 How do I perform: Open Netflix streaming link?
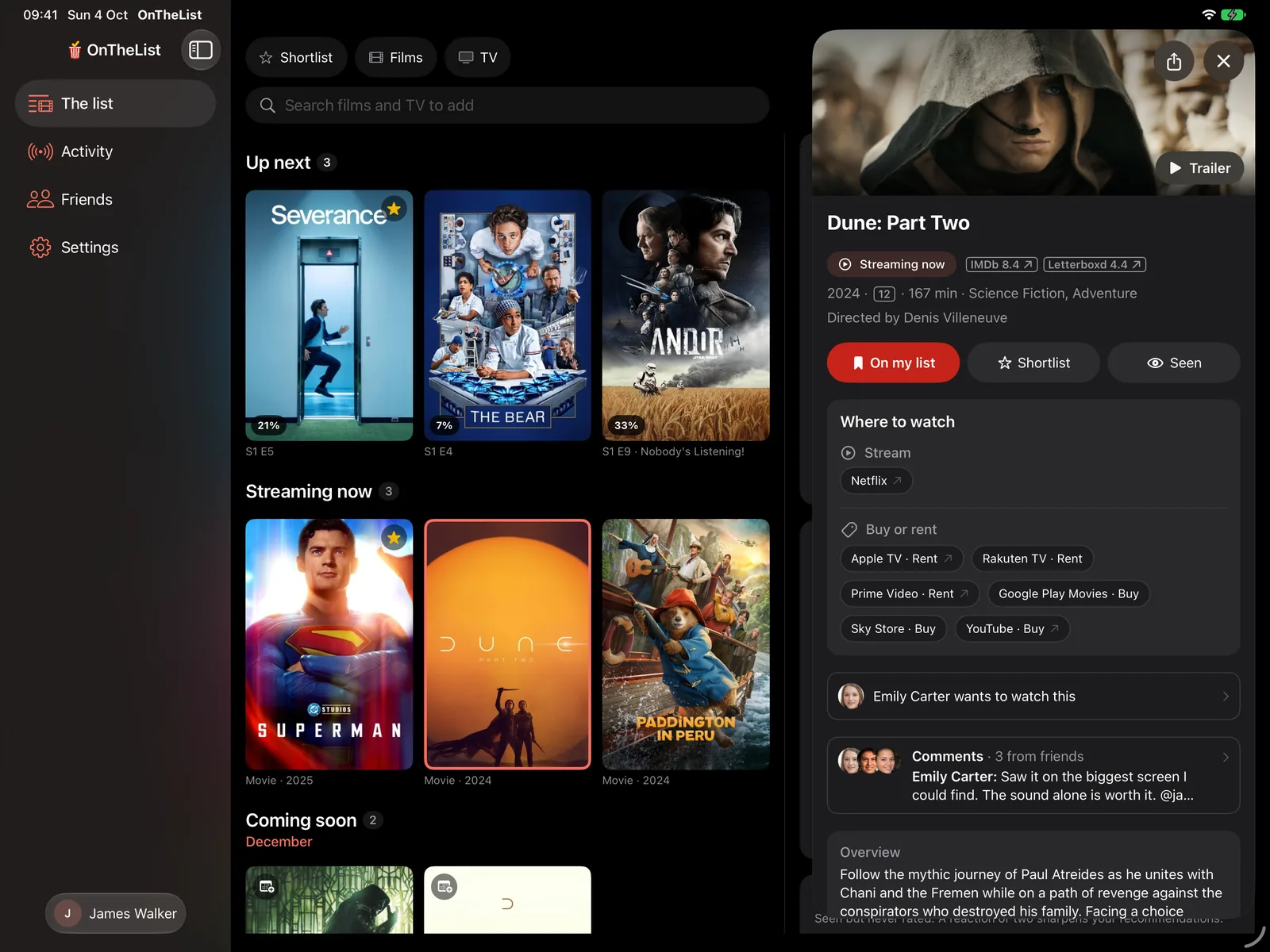[x=876, y=481]
